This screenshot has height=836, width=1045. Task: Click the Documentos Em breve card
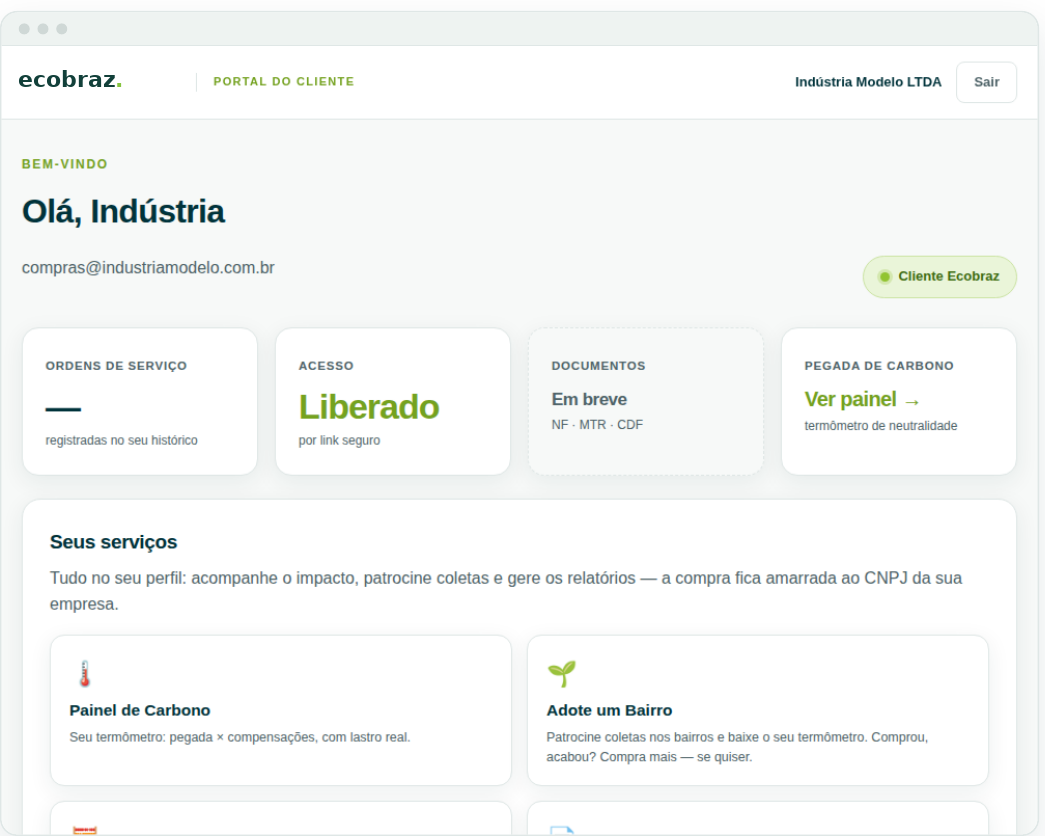click(x=646, y=401)
